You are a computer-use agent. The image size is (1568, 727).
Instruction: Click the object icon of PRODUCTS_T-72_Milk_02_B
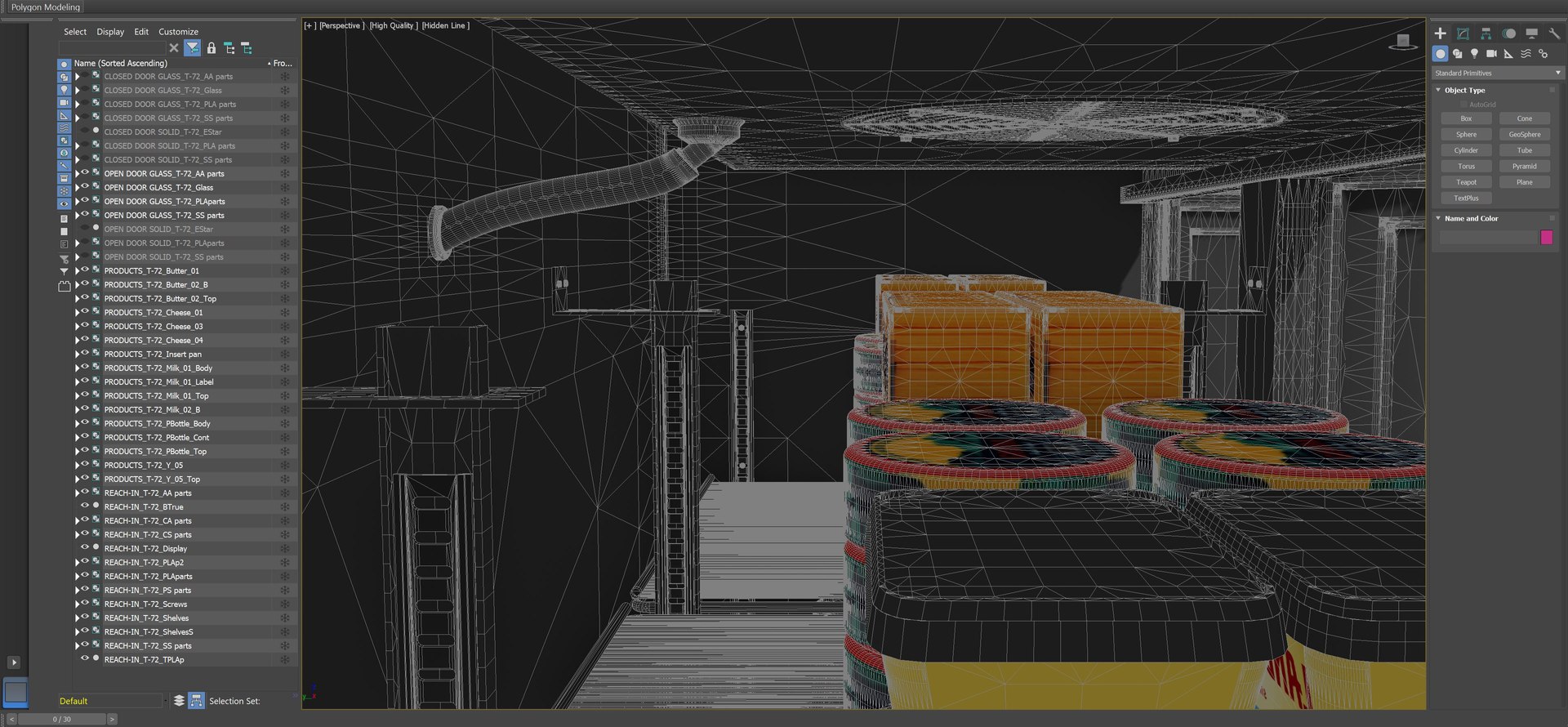coord(96,409)
